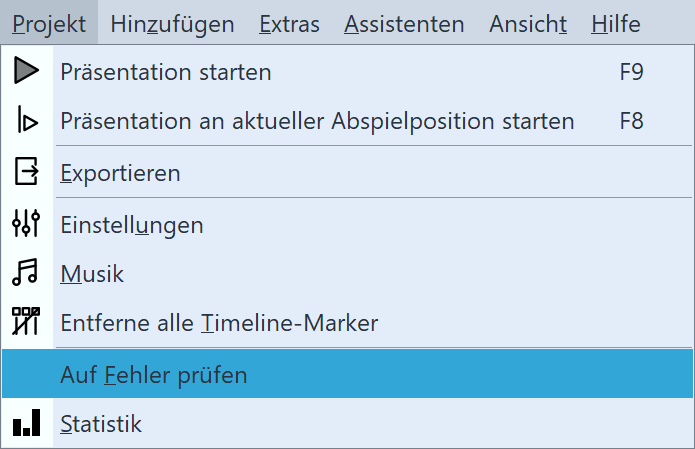This screenshot has width=695, height=449.
Task: Choose the Einstellungen text label
Action: coord(132,224)
